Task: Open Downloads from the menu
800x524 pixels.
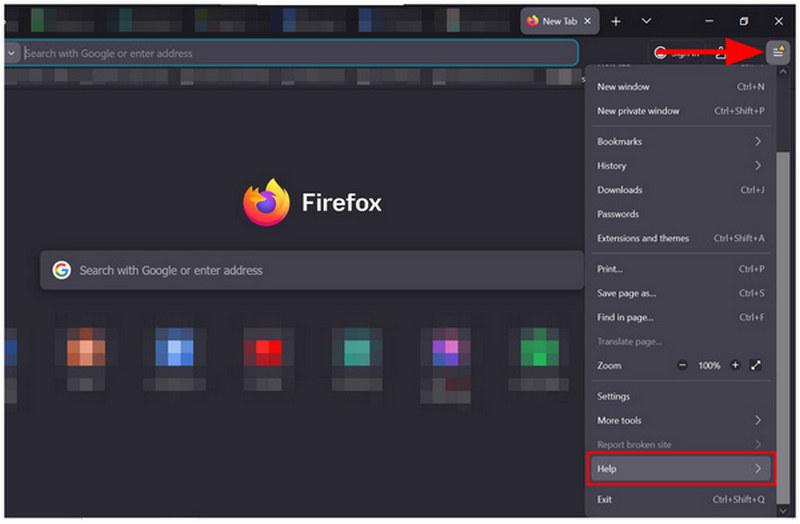Action: (x=681, y=190)
